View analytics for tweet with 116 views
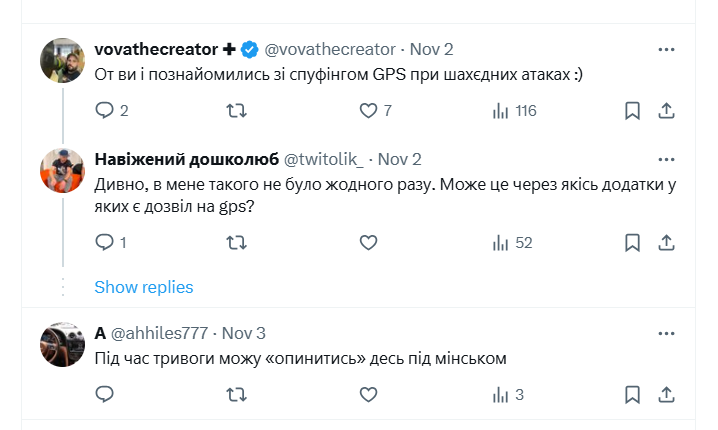Image resolution: width=718 pixels, height=430 pixels. pyautogui.click(x=501, y=111)
